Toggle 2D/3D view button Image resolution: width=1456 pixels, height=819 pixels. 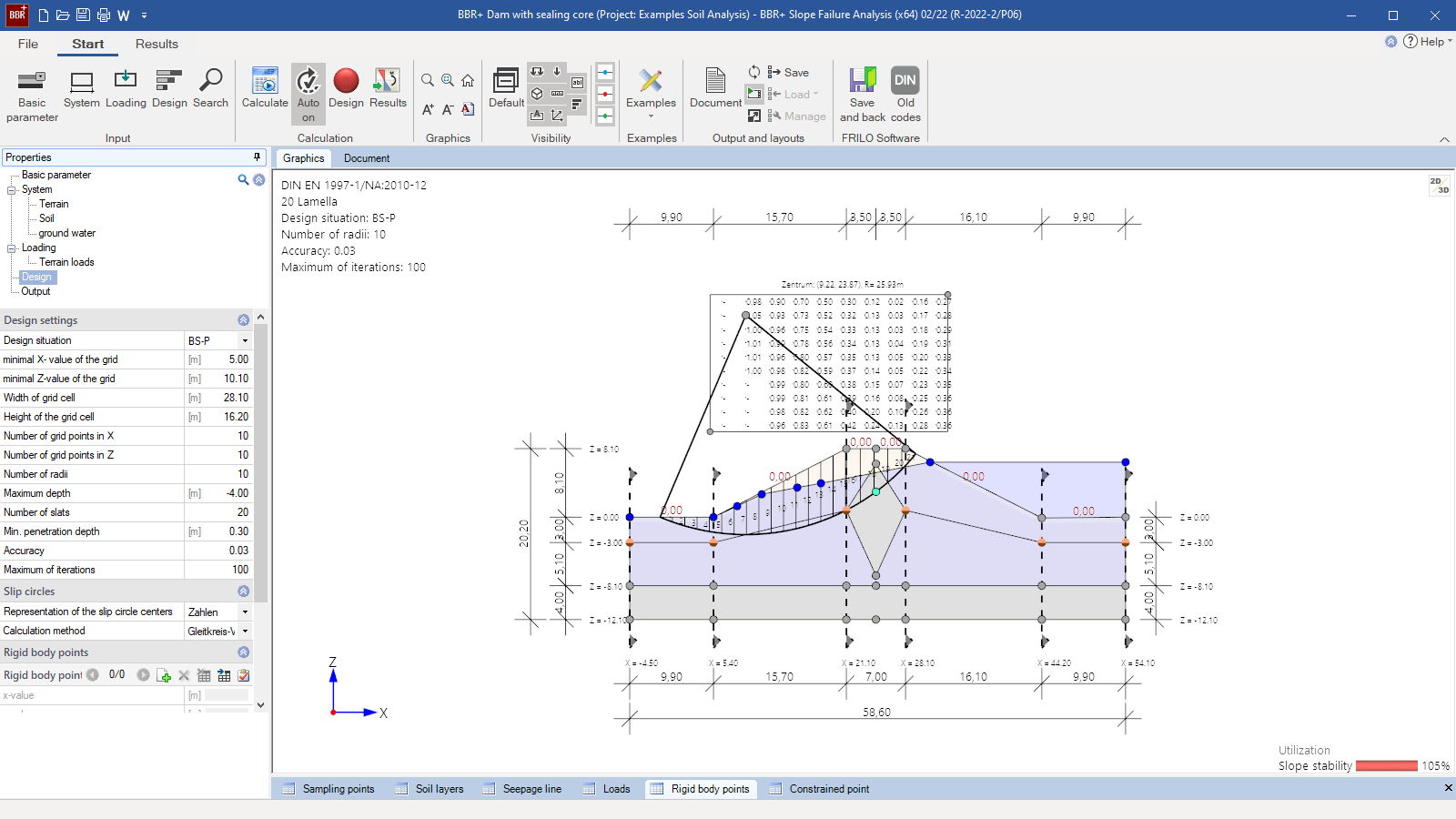[x=1440, y=186]
